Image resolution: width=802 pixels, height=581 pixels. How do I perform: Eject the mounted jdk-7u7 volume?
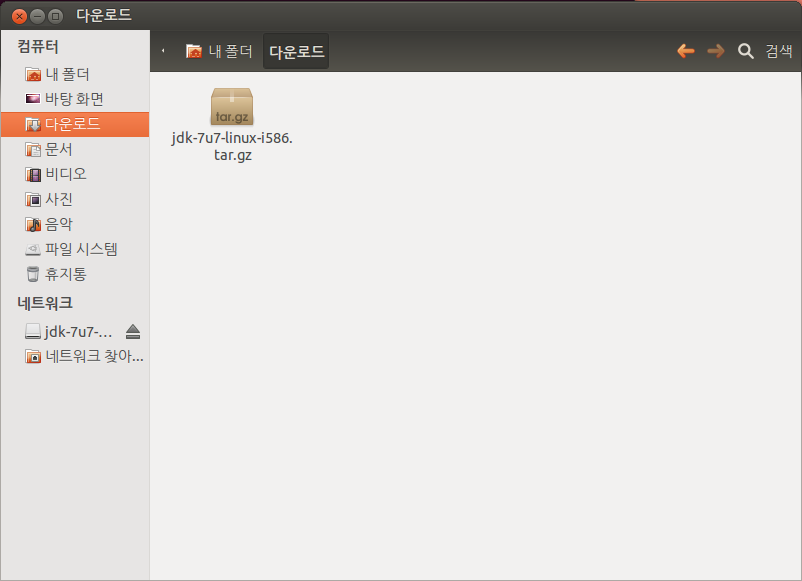click(x=133, y=331)
